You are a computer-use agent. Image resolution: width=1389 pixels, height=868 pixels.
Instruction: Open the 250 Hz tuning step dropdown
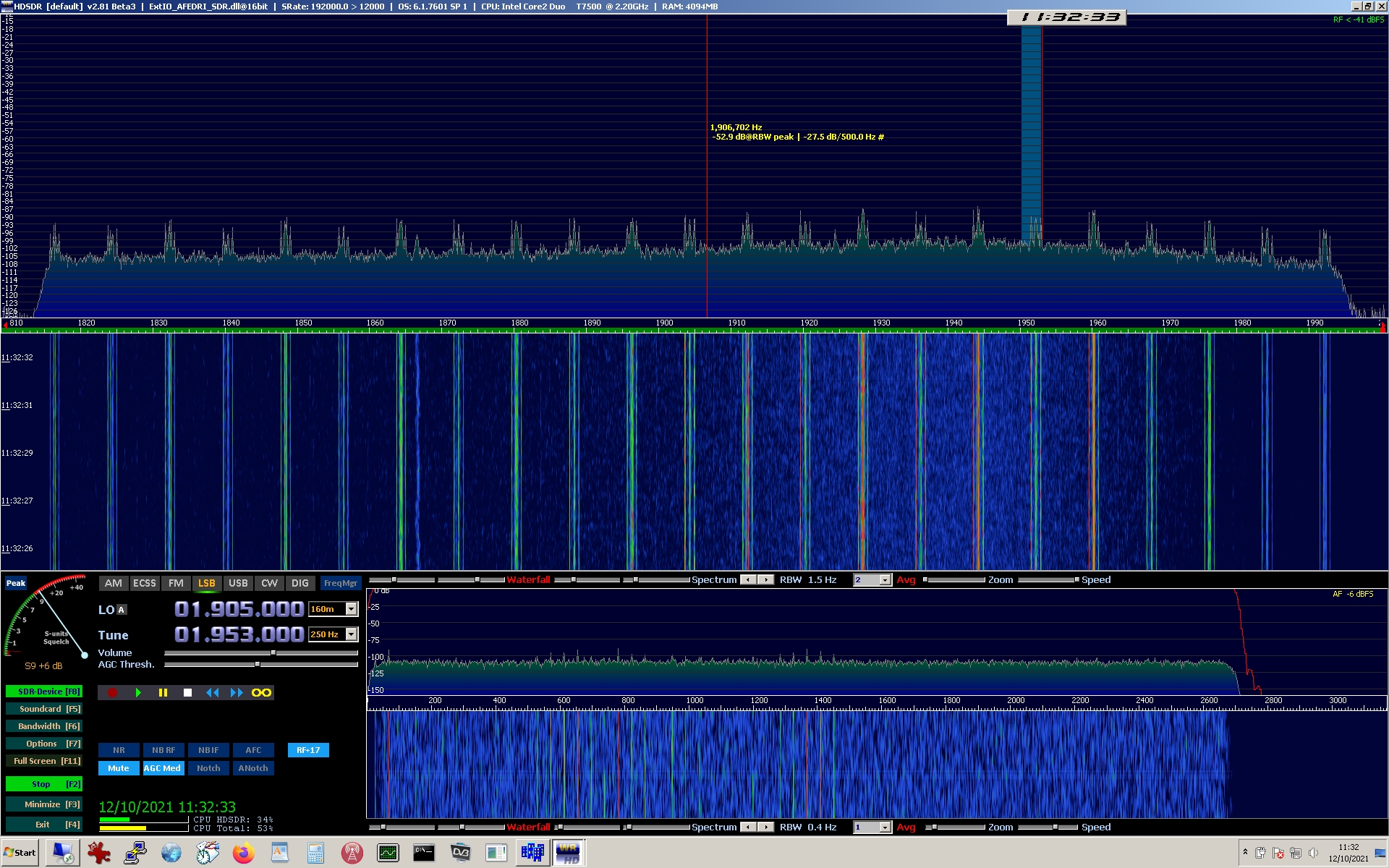coord(352,634)
